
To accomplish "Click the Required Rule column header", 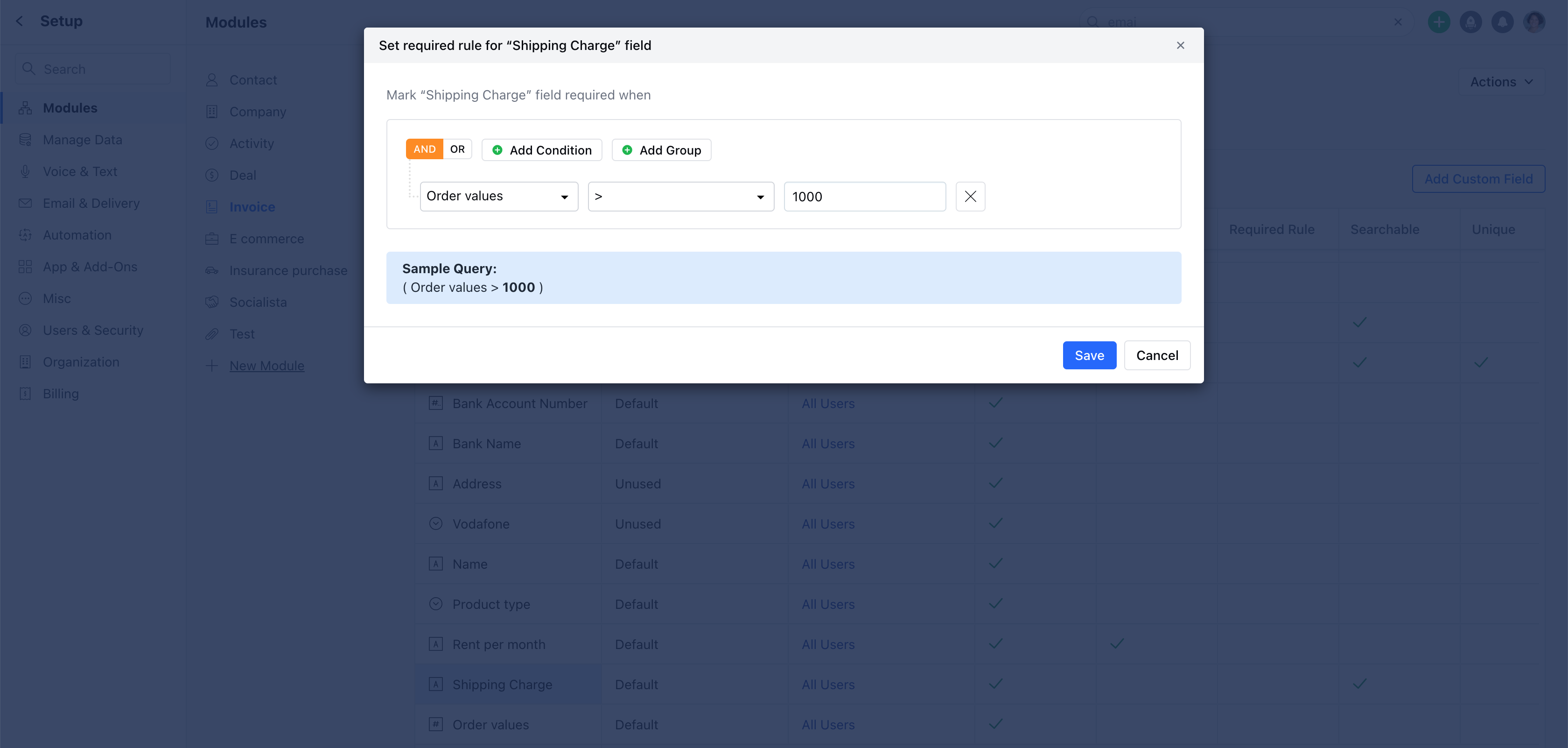I will pyautogui.click(x=1271, y=230).
